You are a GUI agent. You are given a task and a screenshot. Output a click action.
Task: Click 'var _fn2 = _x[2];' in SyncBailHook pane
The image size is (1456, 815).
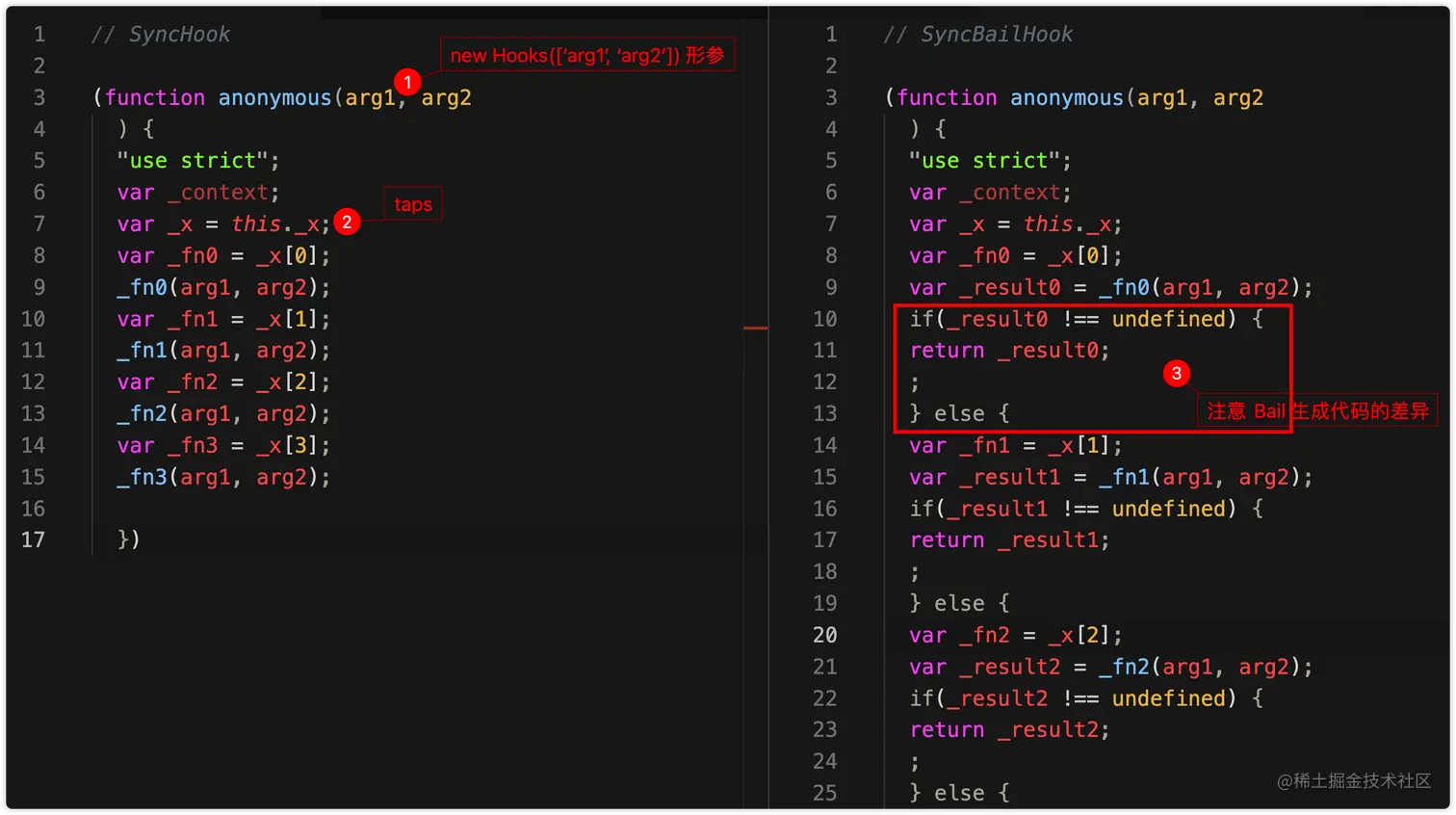(x=1015, y=636)
